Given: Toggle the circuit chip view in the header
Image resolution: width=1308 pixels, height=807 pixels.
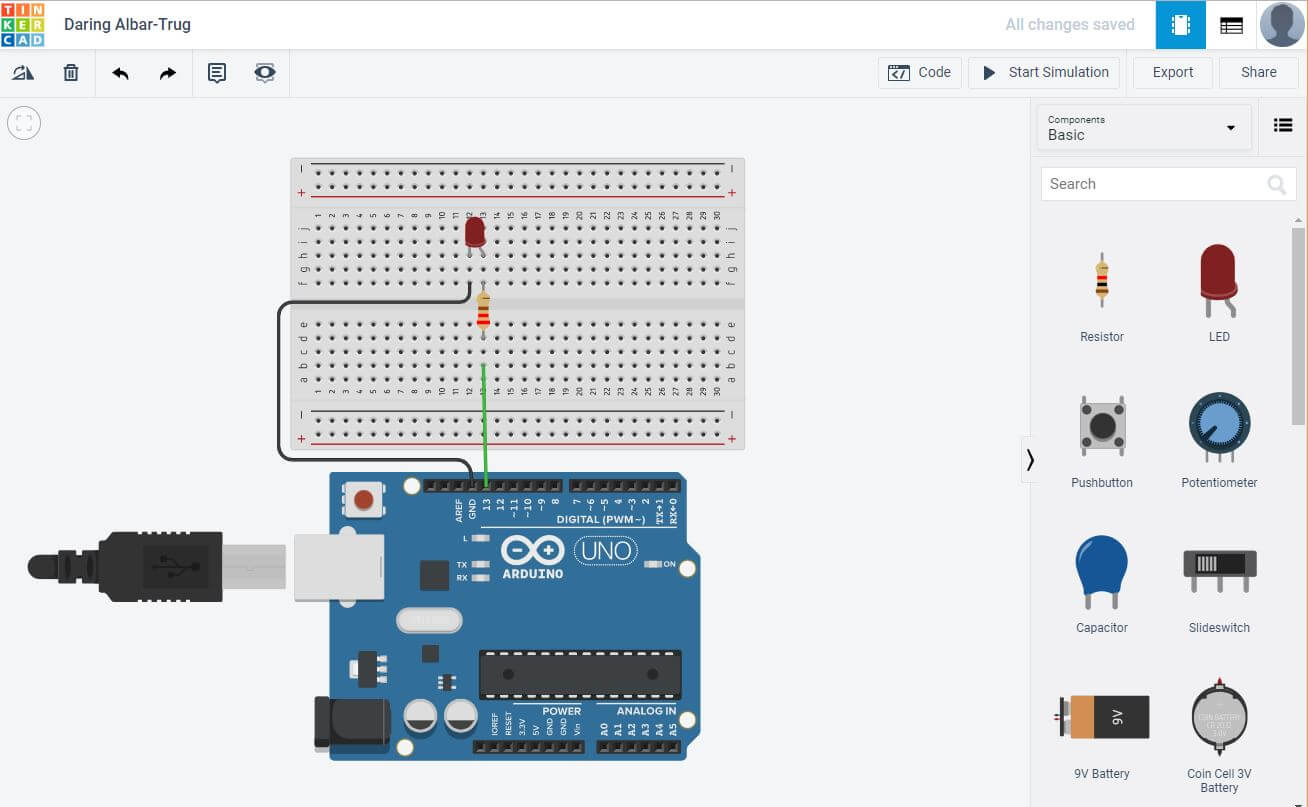Looking at the screenshot, I should point(1180,24).
